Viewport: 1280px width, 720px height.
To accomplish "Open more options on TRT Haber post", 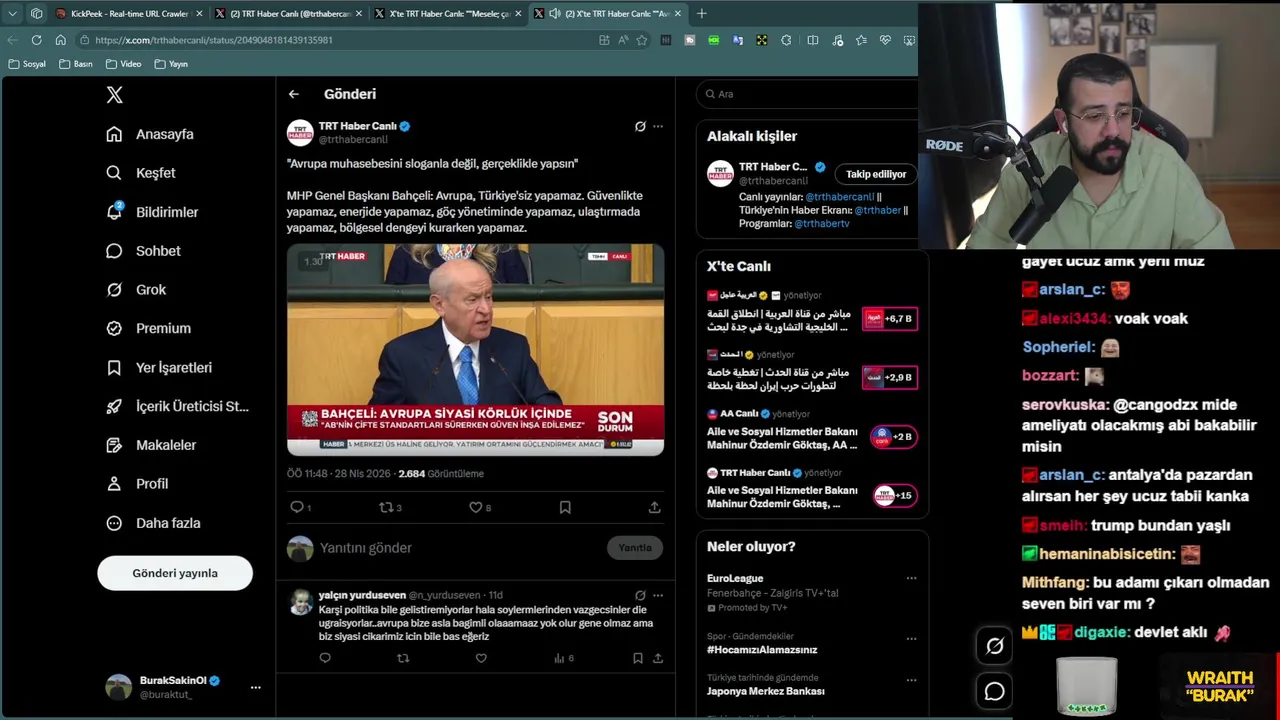I will point(657,126).
